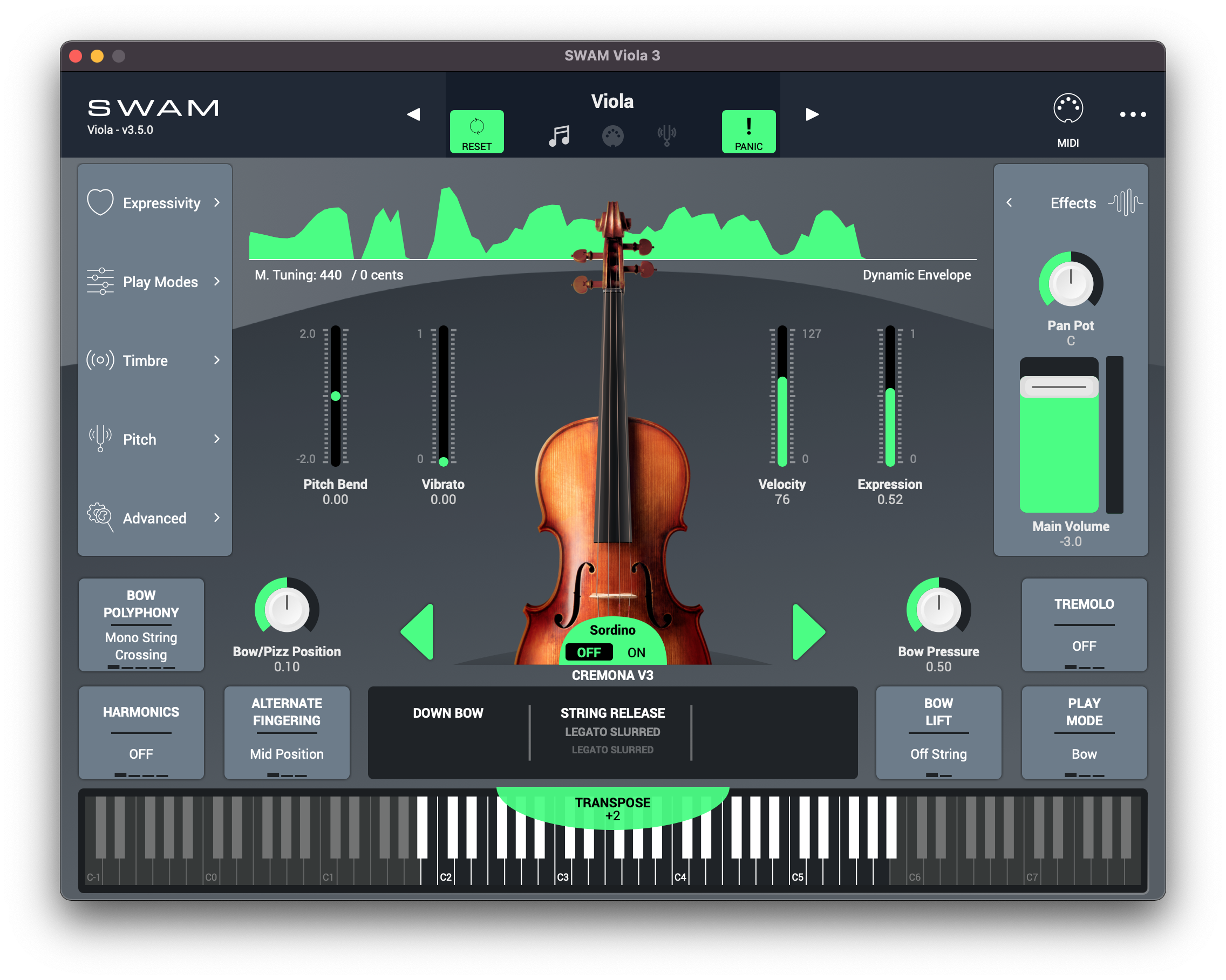1226x980 pixels.
Task: Click the Dynamic Envelope label
Action: (917, 275)
